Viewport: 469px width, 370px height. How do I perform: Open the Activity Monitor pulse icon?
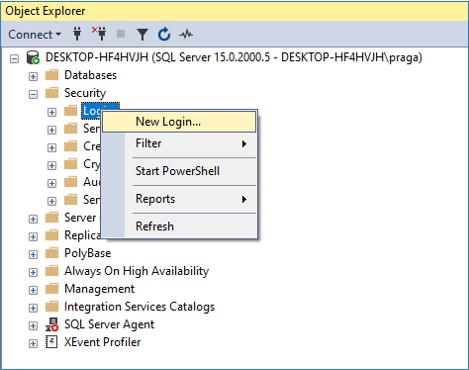[x=186, y=34]
